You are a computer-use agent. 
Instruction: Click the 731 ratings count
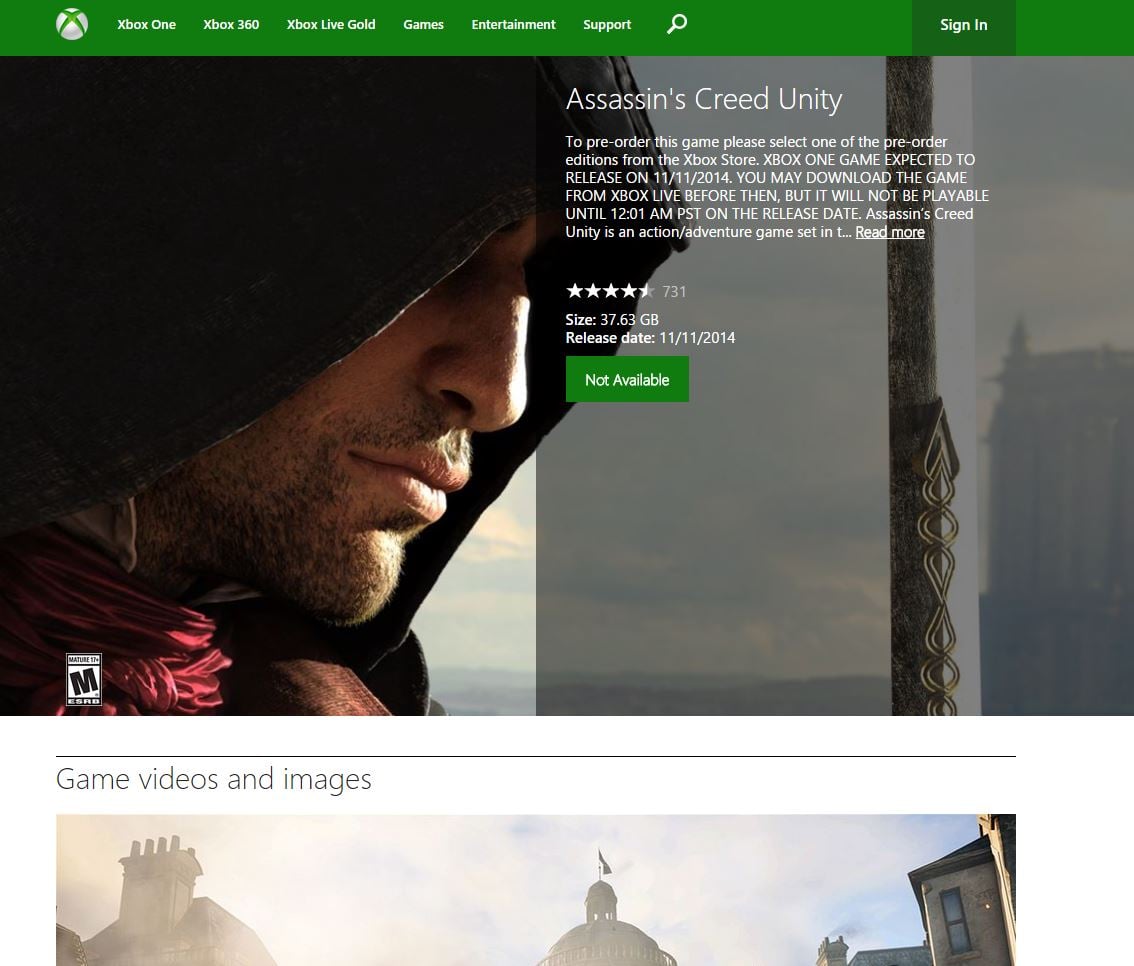(675, 291)
